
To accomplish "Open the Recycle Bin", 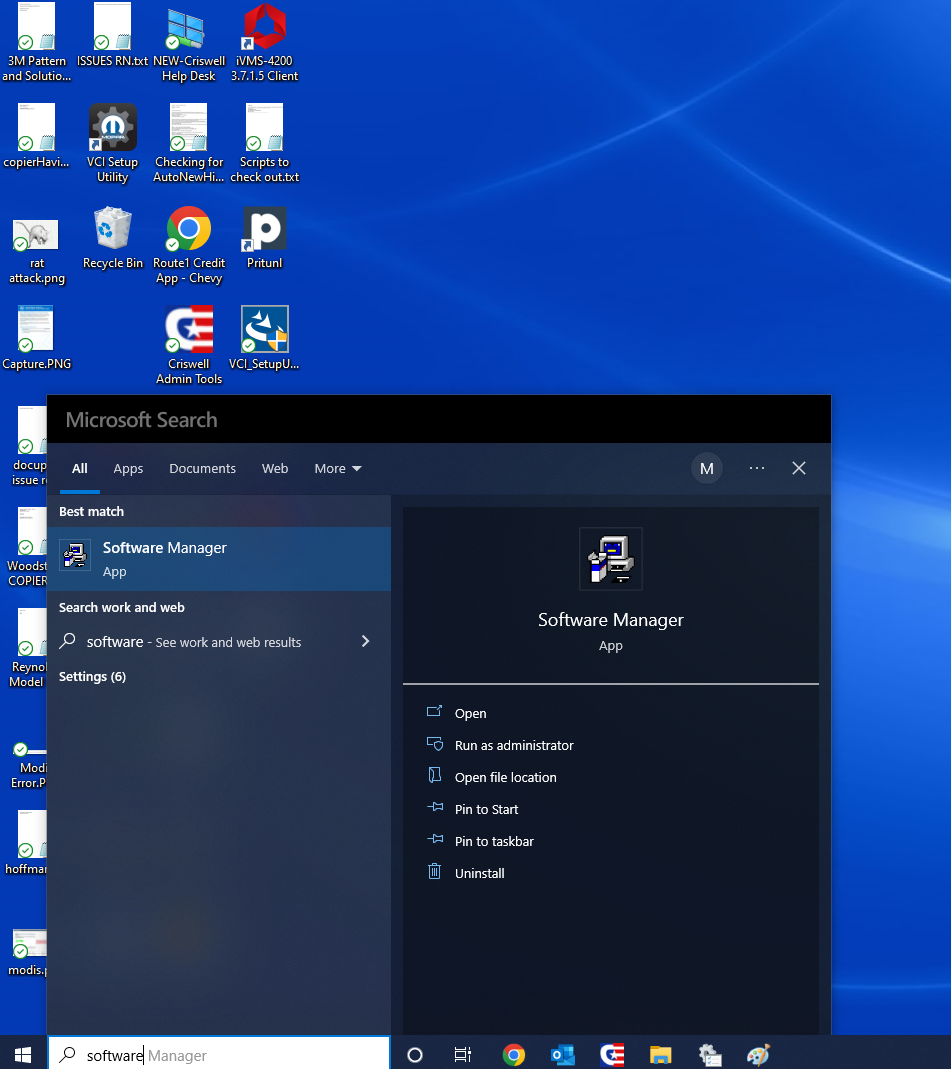I will (112, 239).
